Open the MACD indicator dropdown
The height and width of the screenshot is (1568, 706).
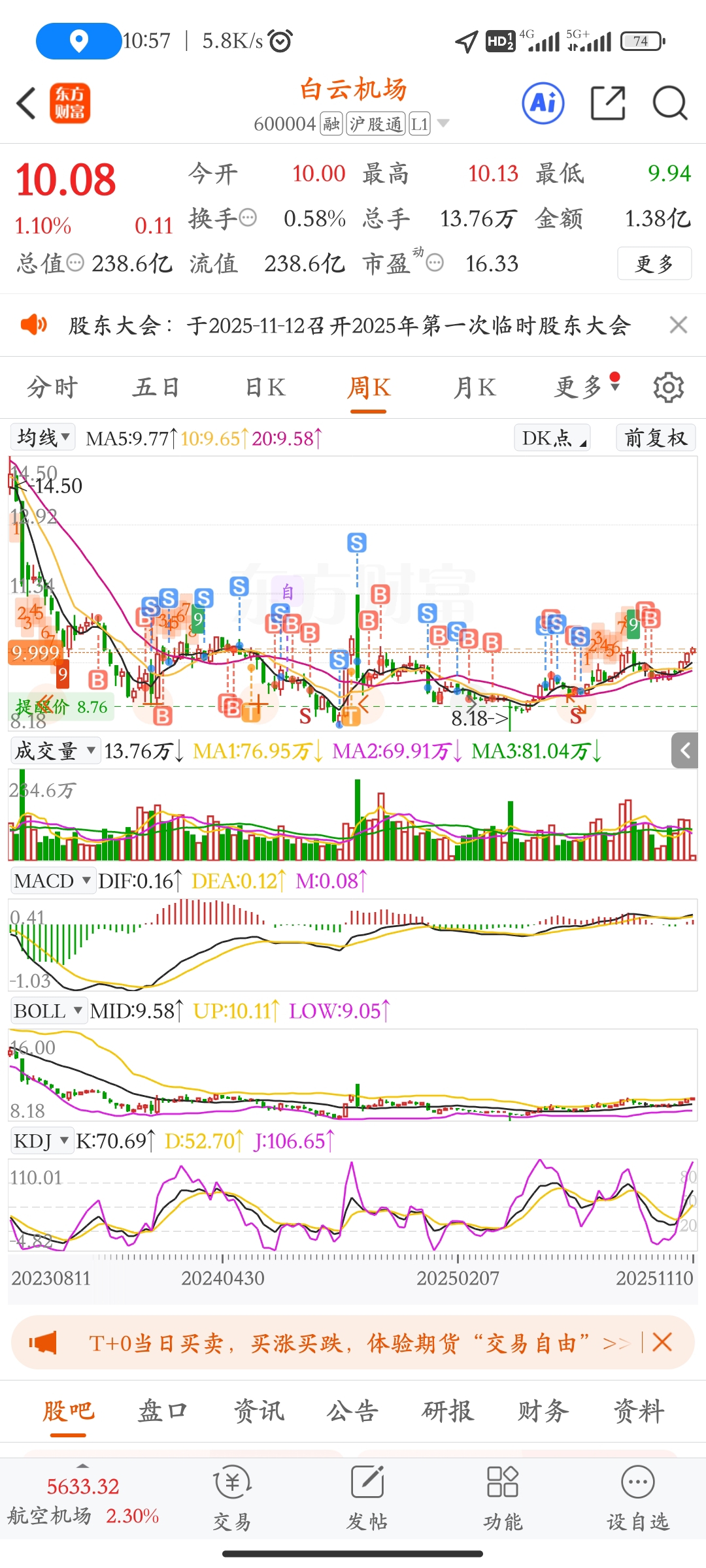coord(52,881)
